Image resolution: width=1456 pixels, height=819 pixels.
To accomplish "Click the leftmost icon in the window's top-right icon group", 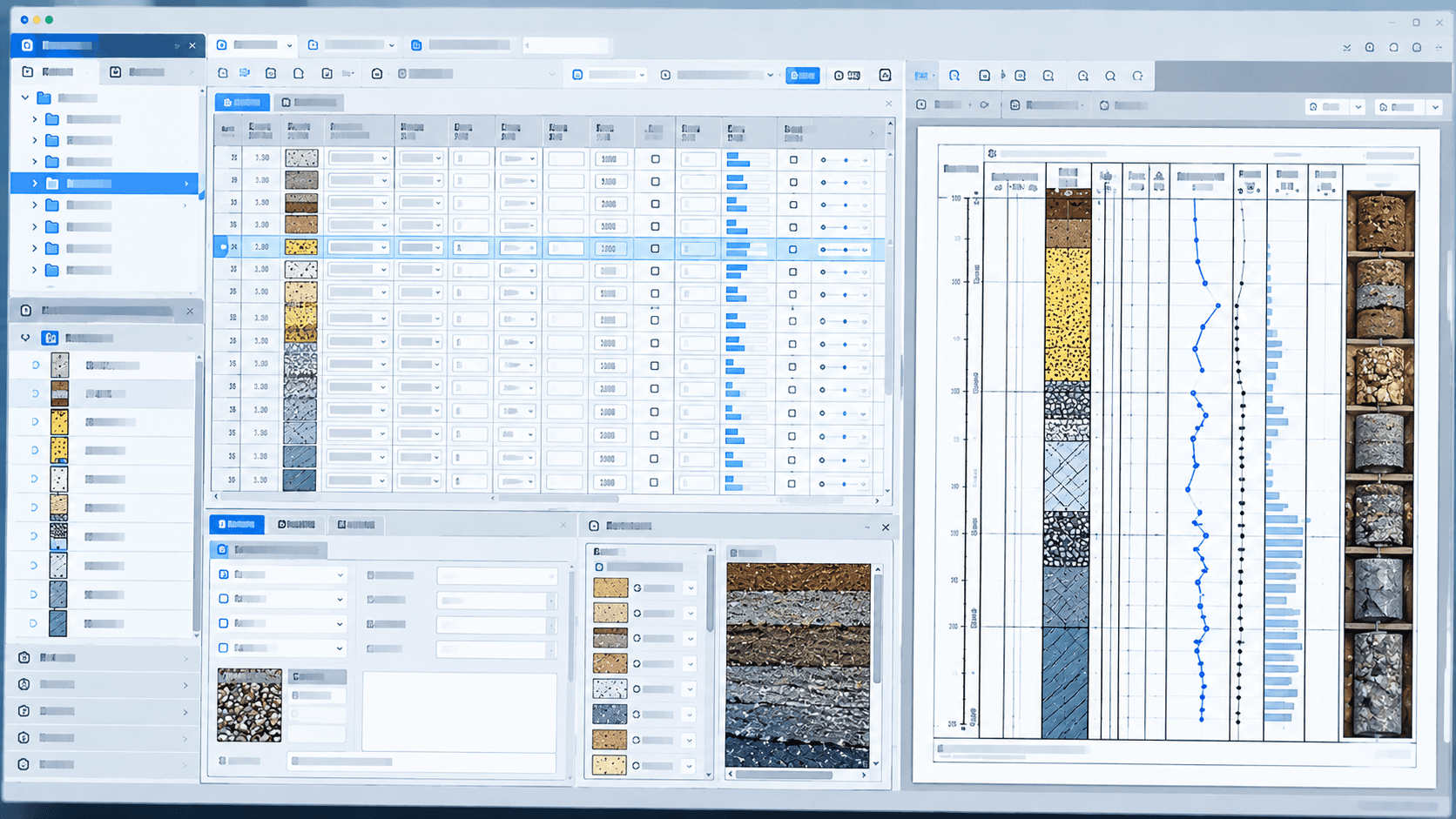I will (1346, 48).
